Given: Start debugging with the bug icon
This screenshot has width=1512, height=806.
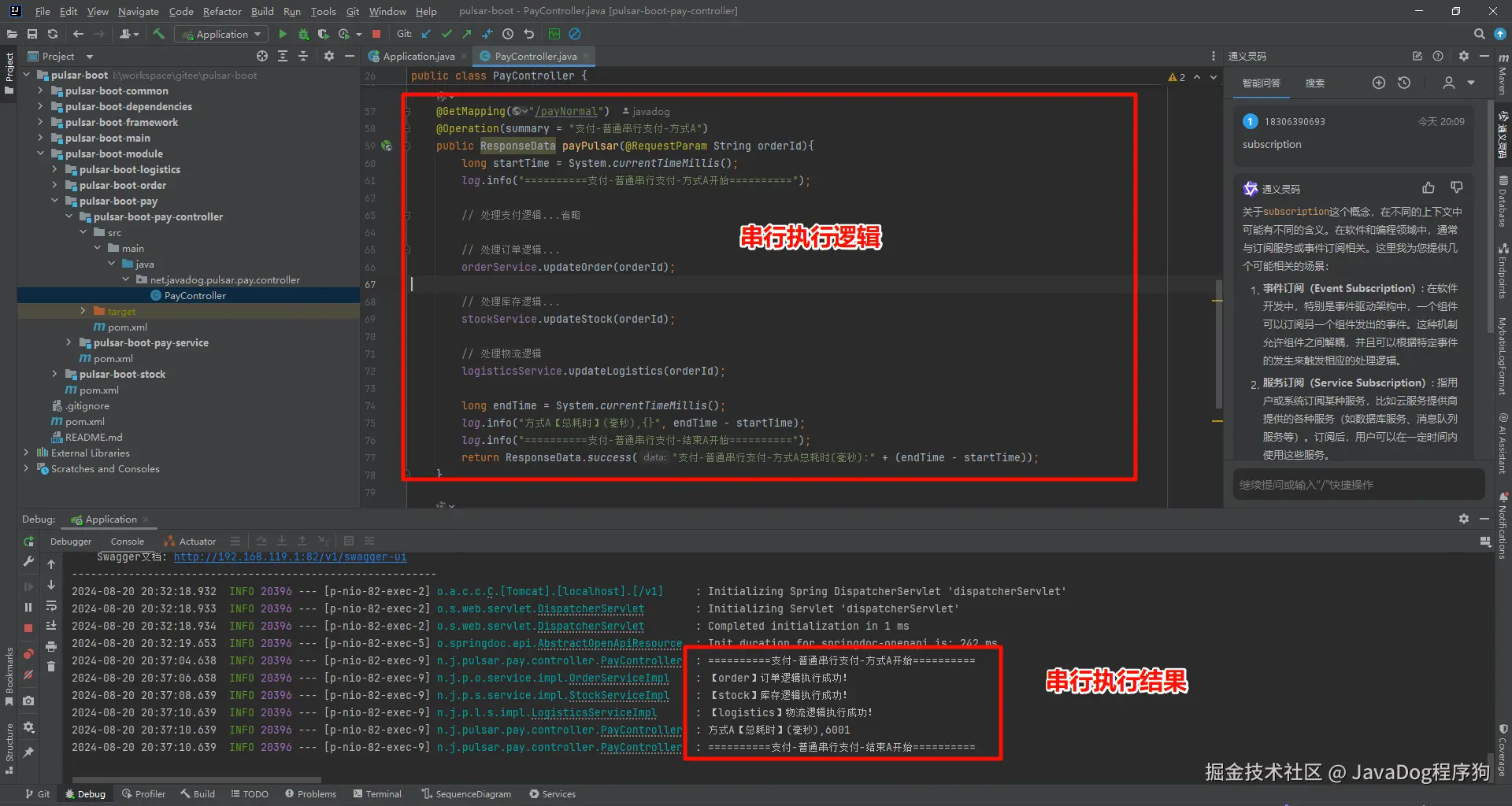Looking at the screenshot, I should (x=303, y=34).
